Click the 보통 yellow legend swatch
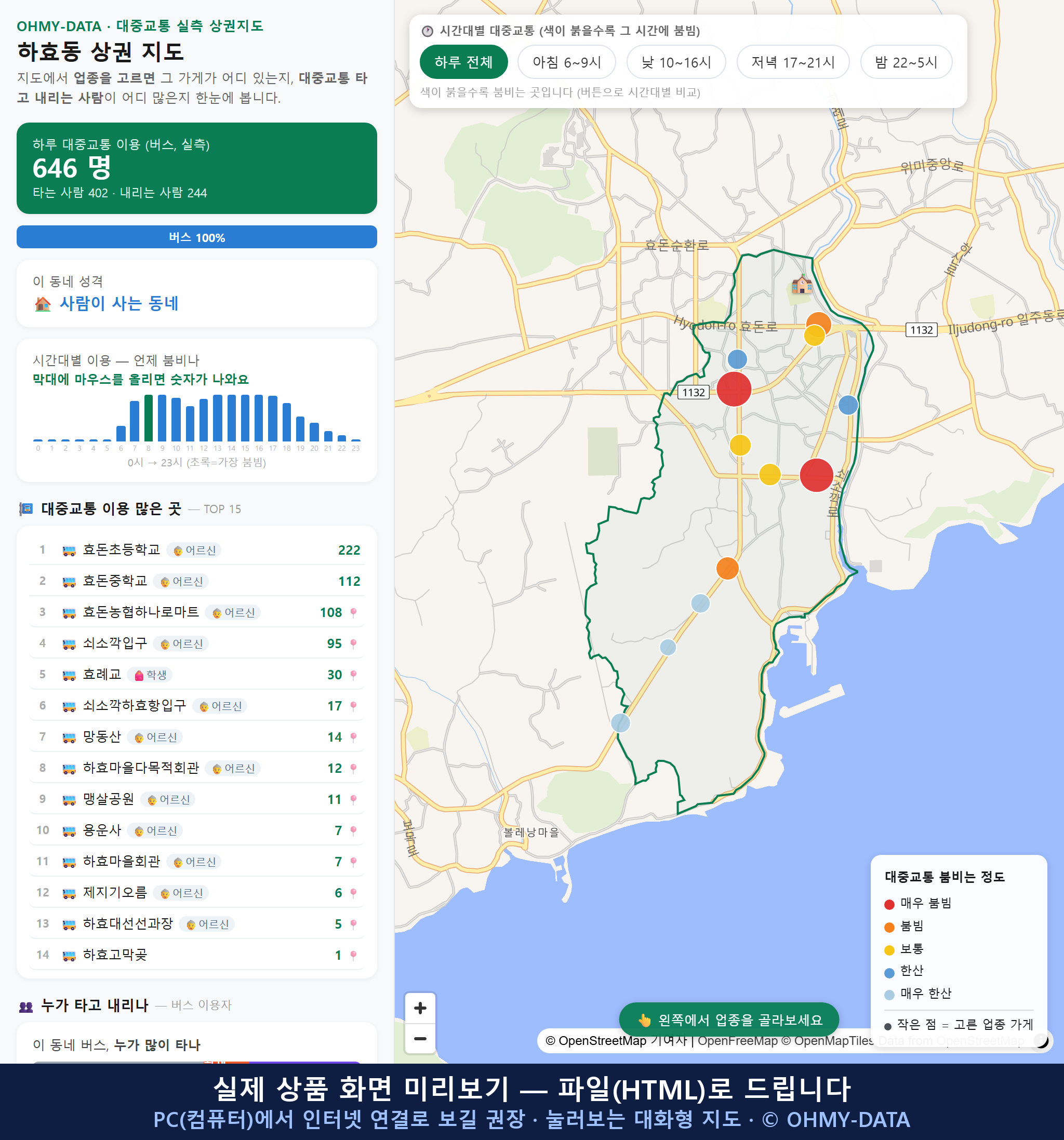The image size is (1064, 1140). tap(889, 950)
